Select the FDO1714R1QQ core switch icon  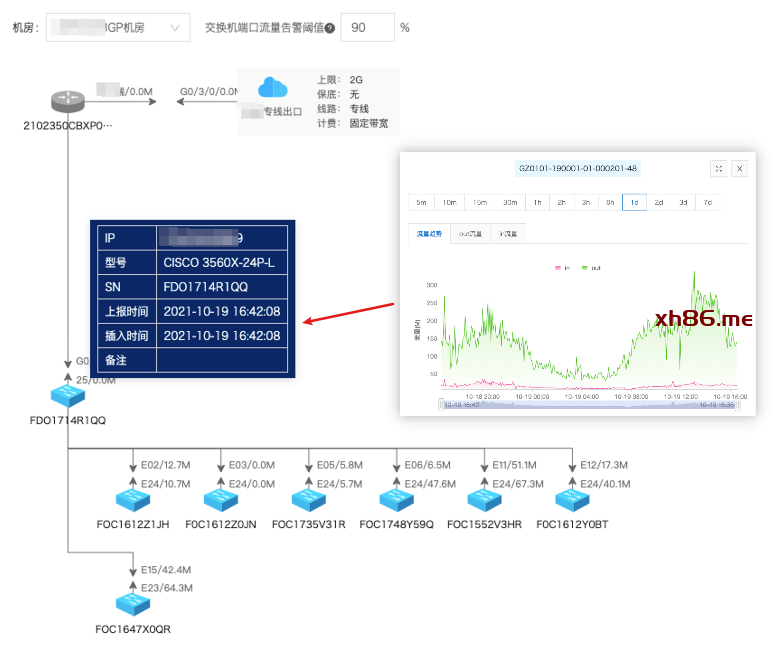[68, 397]
